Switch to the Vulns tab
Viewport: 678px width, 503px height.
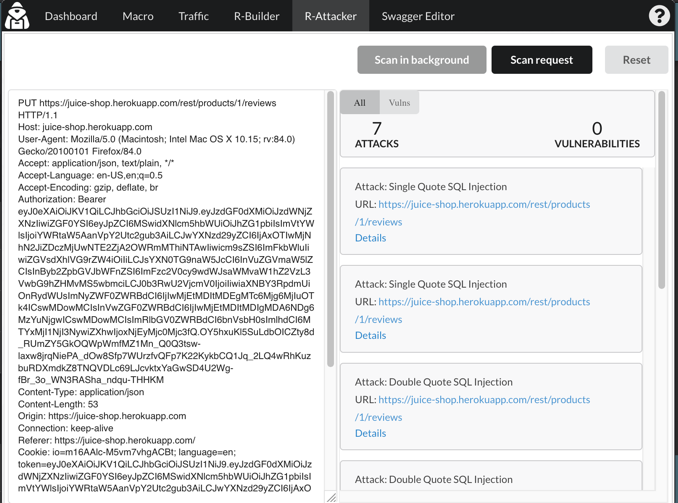(x=399, y=103)
